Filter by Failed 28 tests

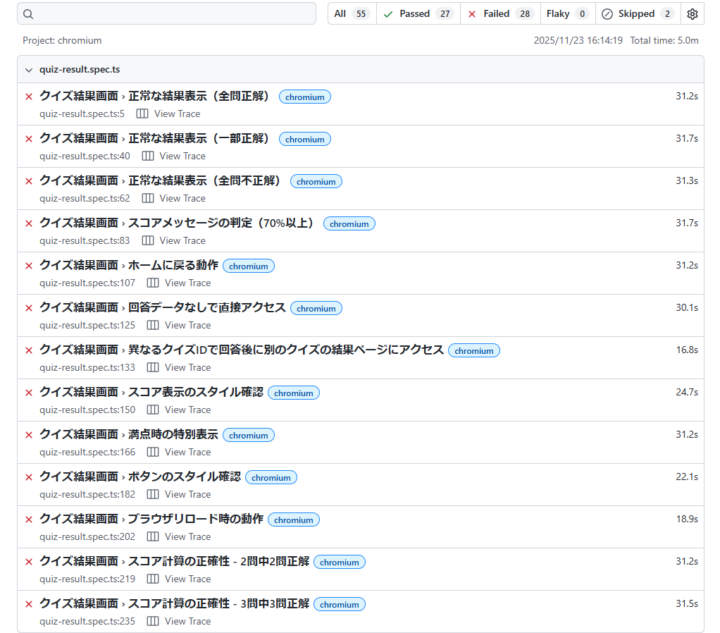click(500, 14)
